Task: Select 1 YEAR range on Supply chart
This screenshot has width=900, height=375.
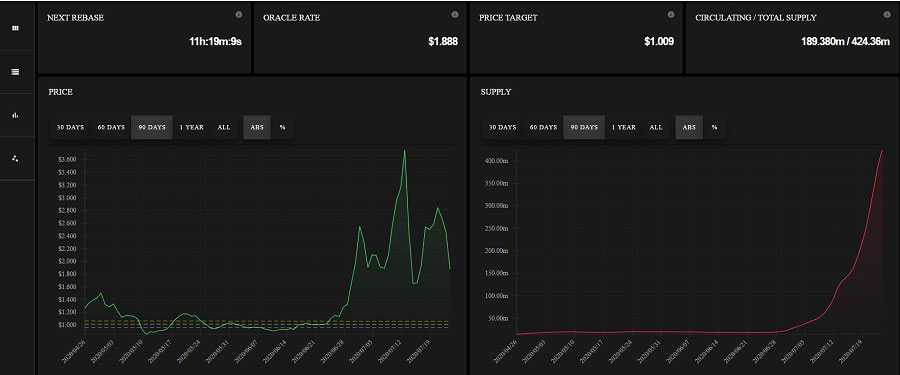Action: pyautogui.click(x=623, y=127)
